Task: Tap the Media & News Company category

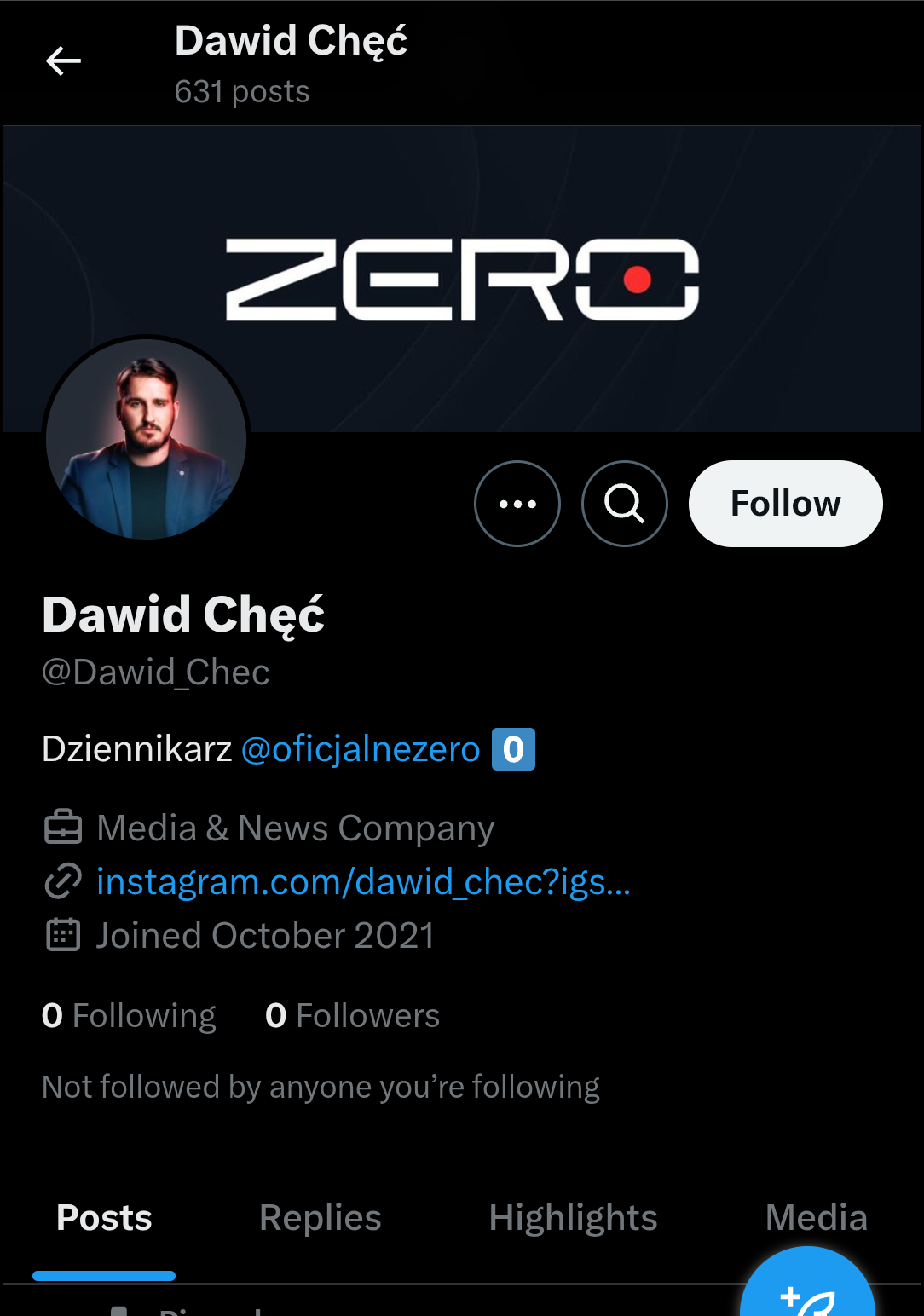Action: [x=295, y=828]
